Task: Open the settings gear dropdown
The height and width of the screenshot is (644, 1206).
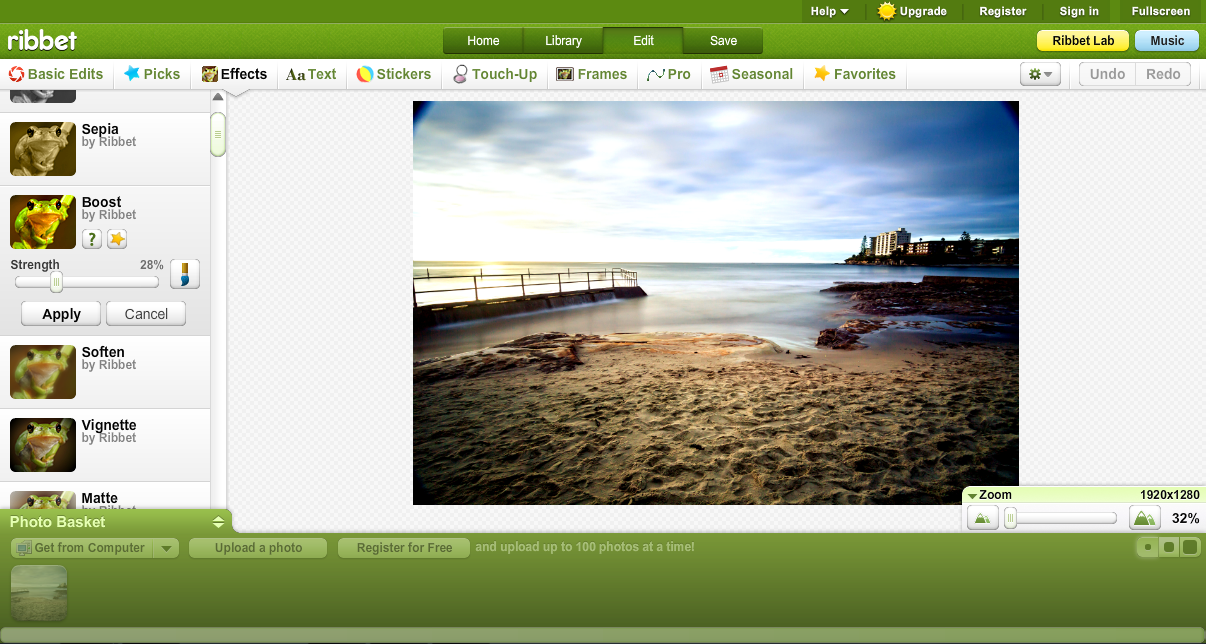Action: click(1040, 74)
